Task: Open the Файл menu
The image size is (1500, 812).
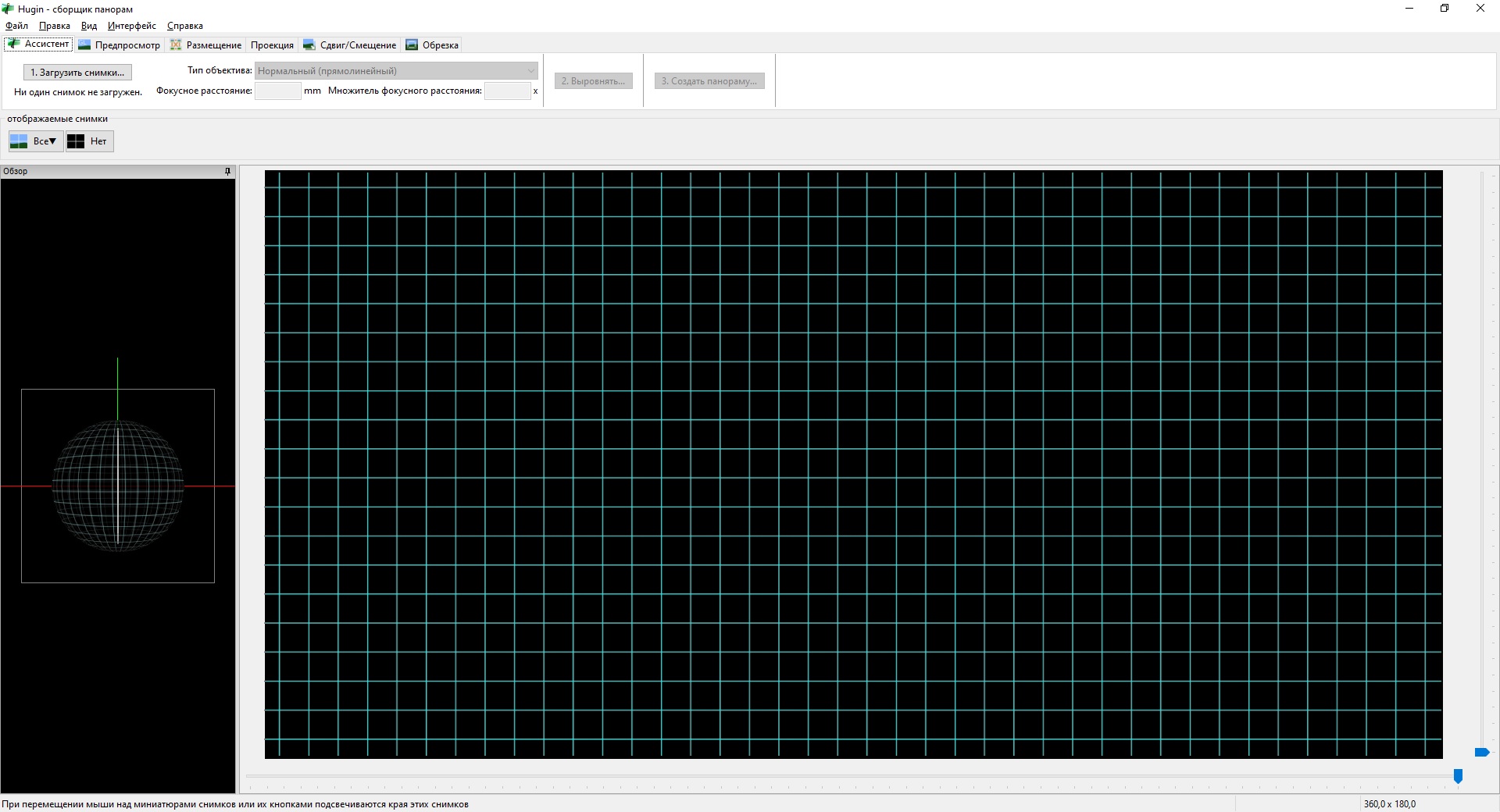Action: 16,26
